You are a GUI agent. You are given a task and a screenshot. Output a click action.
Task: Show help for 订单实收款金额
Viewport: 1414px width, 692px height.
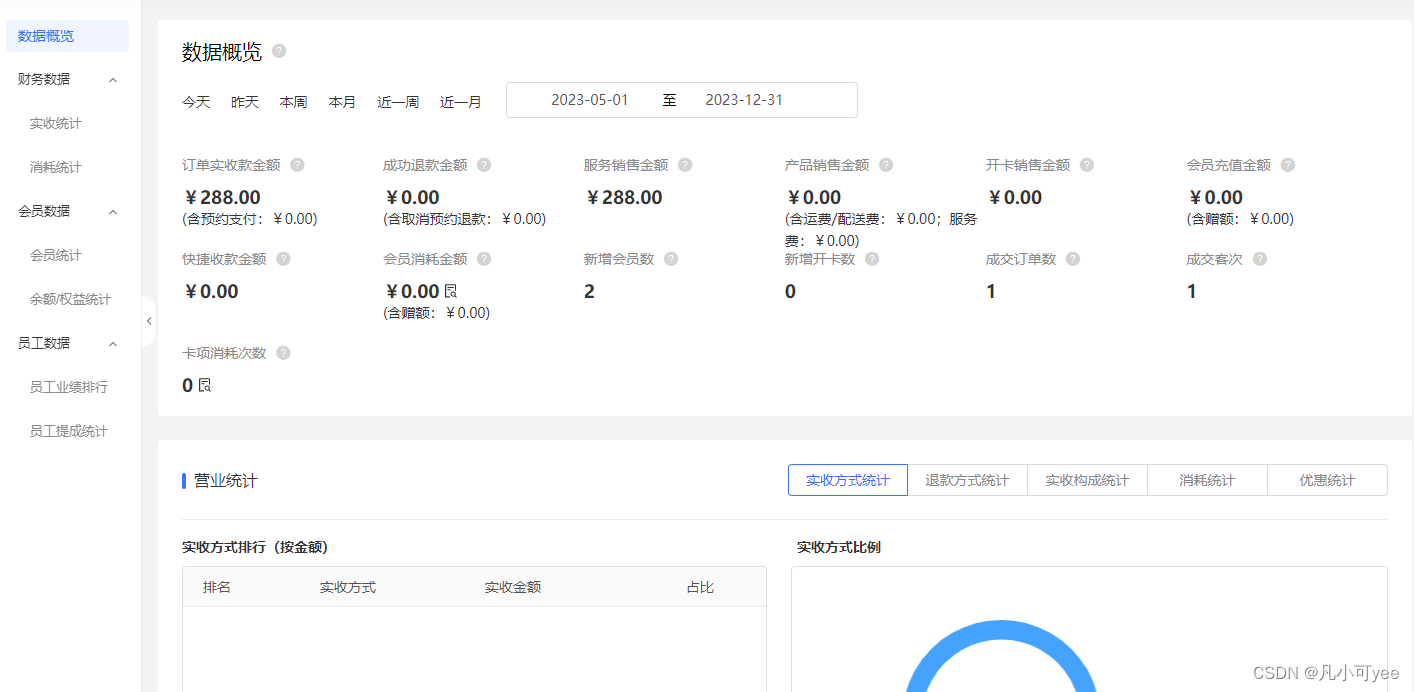[x=297, y=165]
